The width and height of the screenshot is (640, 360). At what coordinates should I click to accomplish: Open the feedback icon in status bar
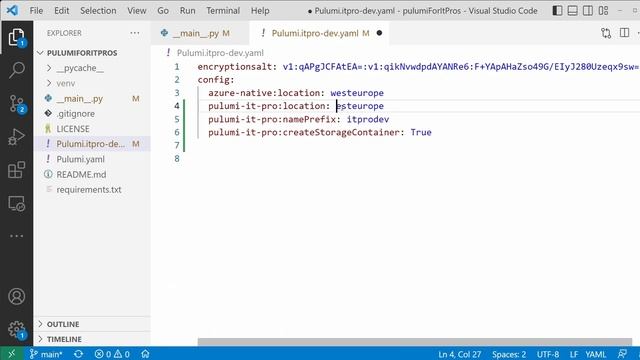622,354
